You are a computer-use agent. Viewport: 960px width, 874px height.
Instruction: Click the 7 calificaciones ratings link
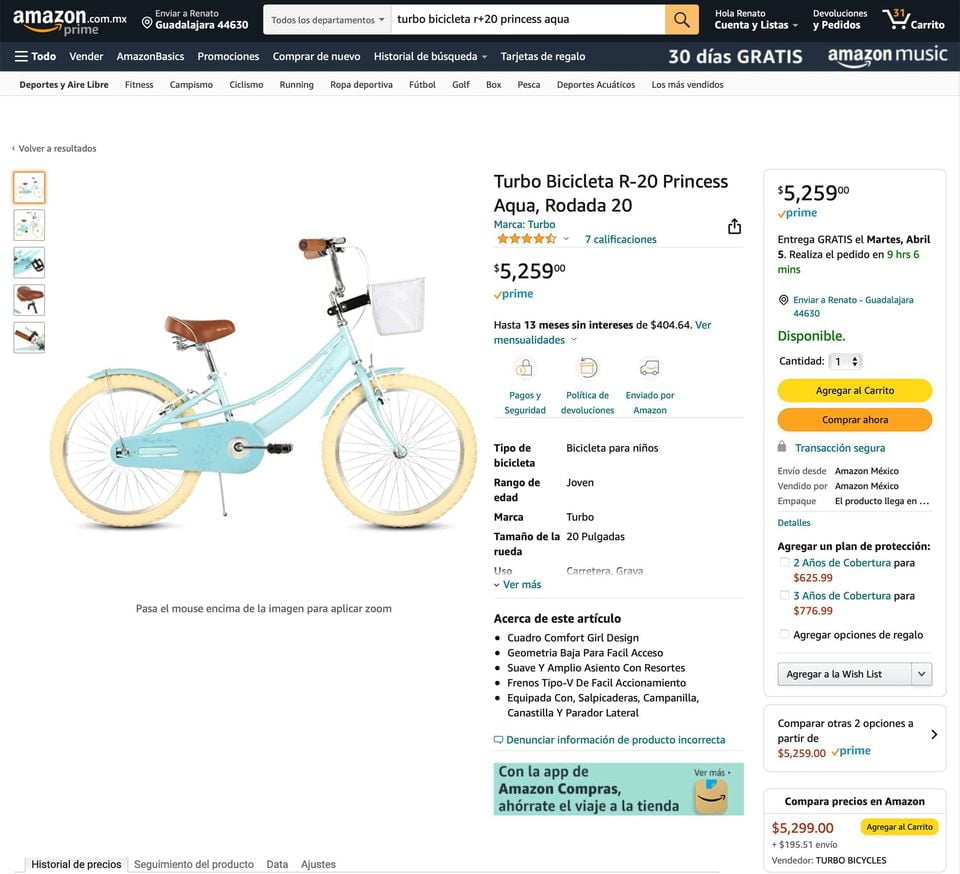pyautogui.click(x=620, y=239)
